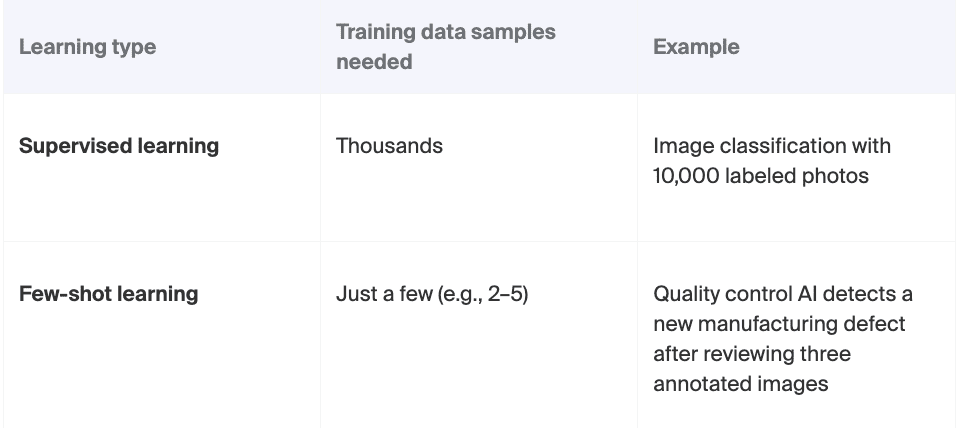Click the word 'needed' in the header

374,62
